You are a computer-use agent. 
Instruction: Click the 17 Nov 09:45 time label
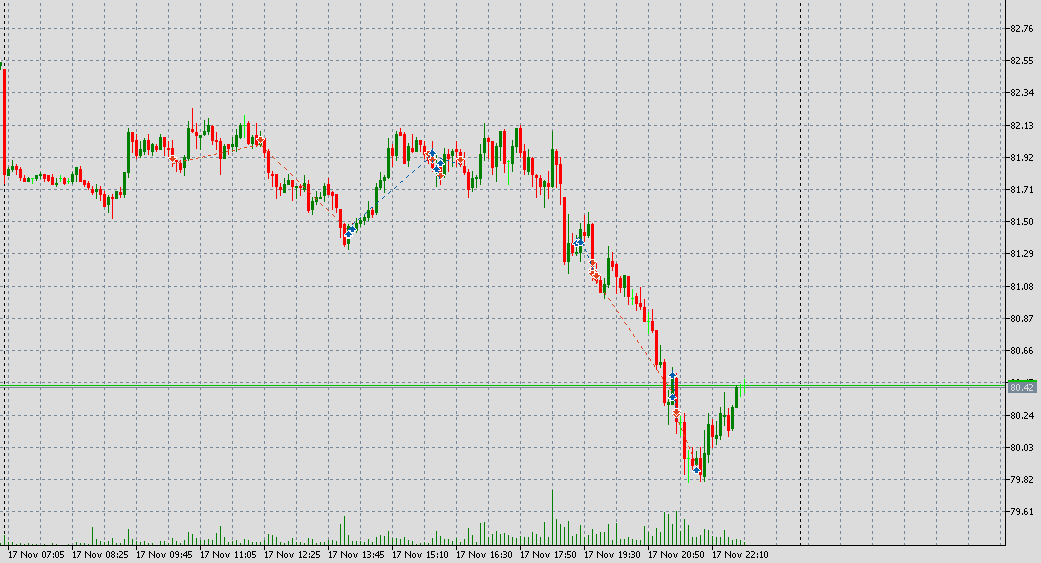pos(164,554)
